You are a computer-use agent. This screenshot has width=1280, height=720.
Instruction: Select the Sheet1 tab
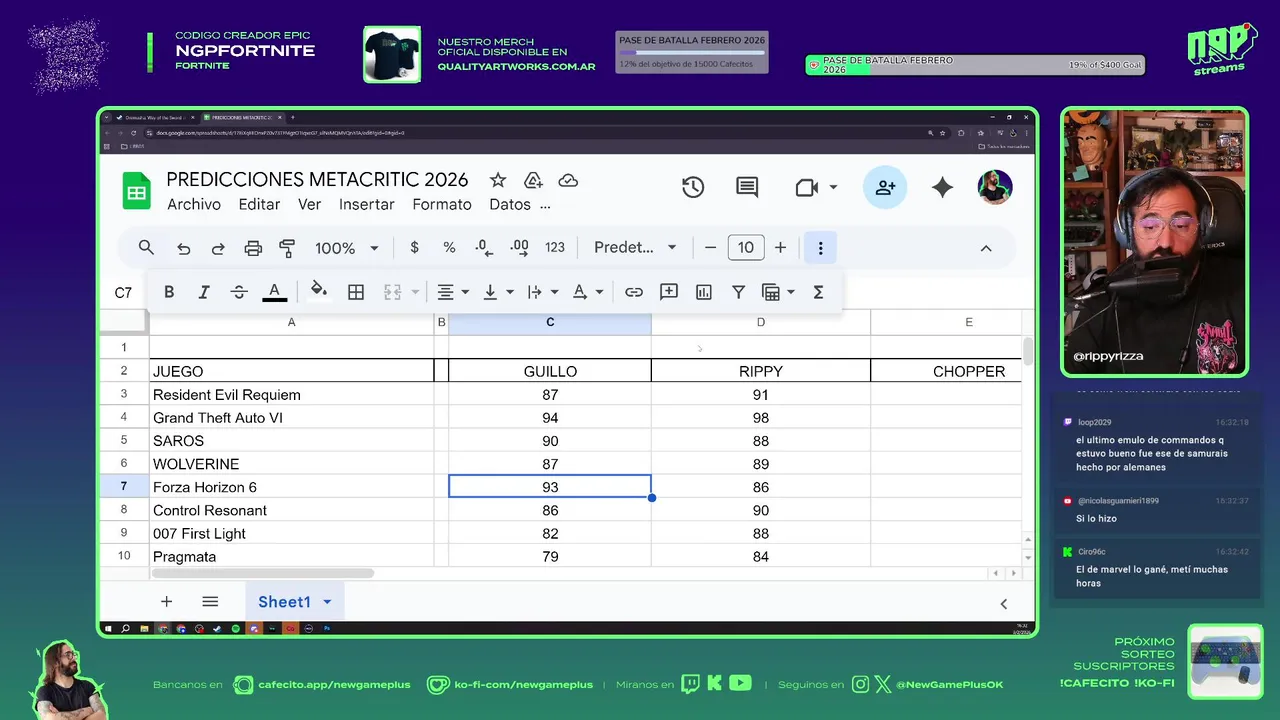284,601
